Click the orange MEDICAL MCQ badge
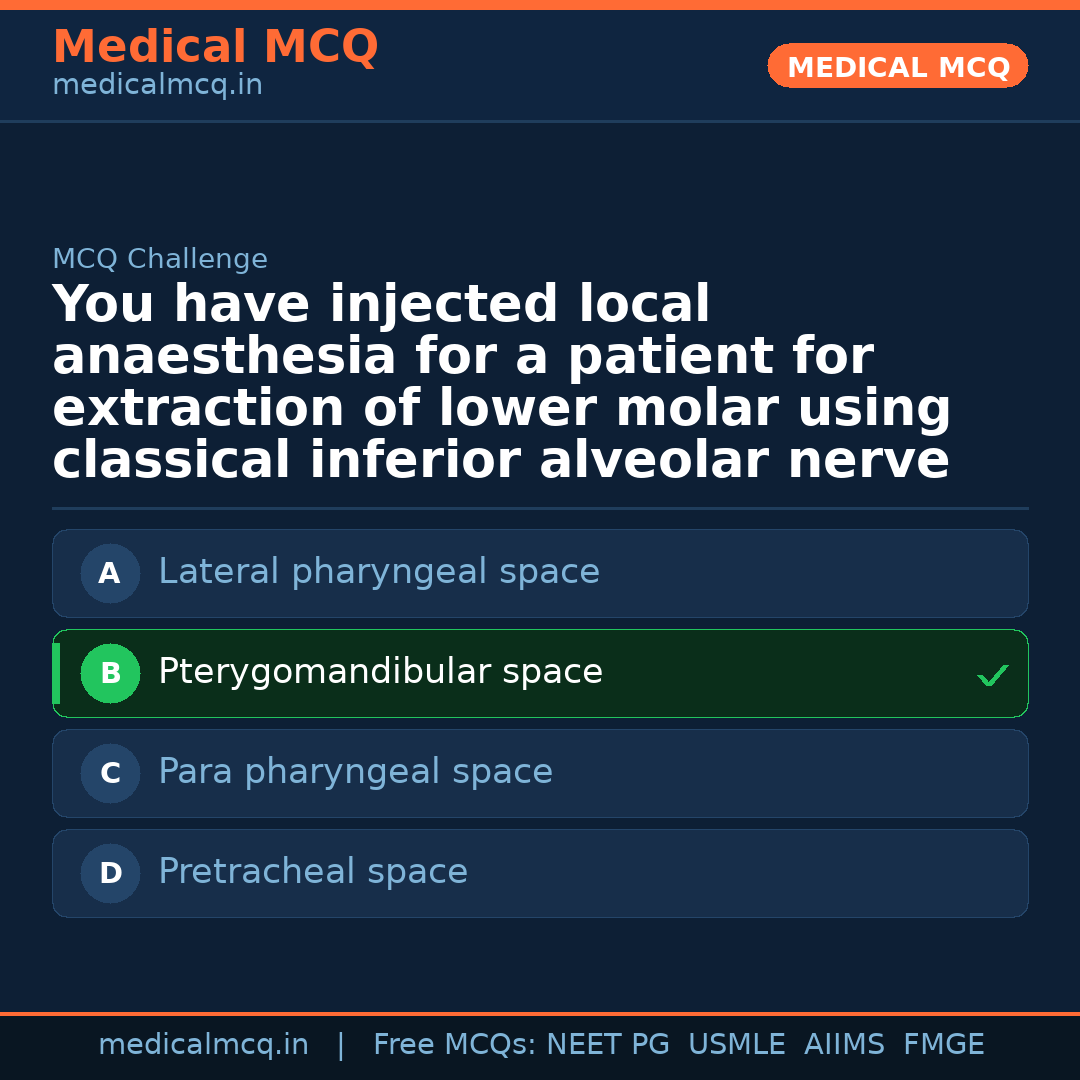Image resolution: width=1080 pixels, height=1080 pixels. 897,66
